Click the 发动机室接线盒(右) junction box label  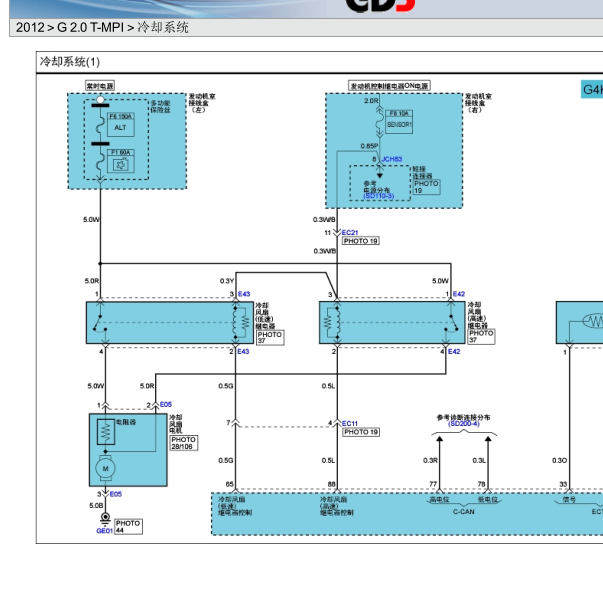(x=478, y=103)
